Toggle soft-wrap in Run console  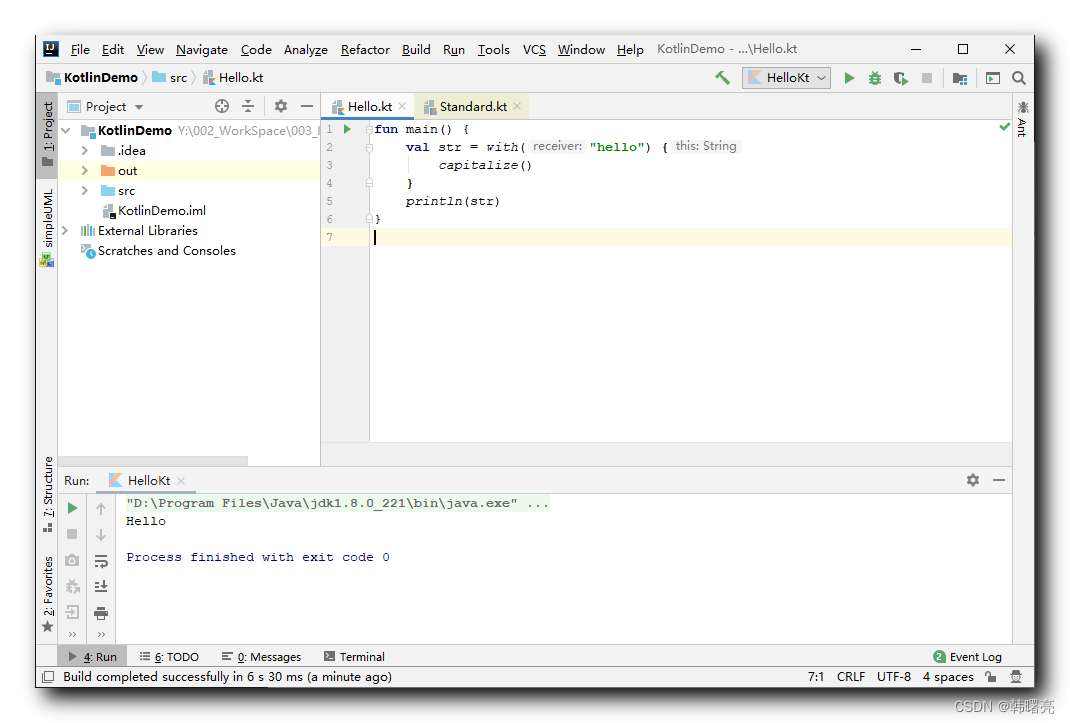[x=101, y=561]
